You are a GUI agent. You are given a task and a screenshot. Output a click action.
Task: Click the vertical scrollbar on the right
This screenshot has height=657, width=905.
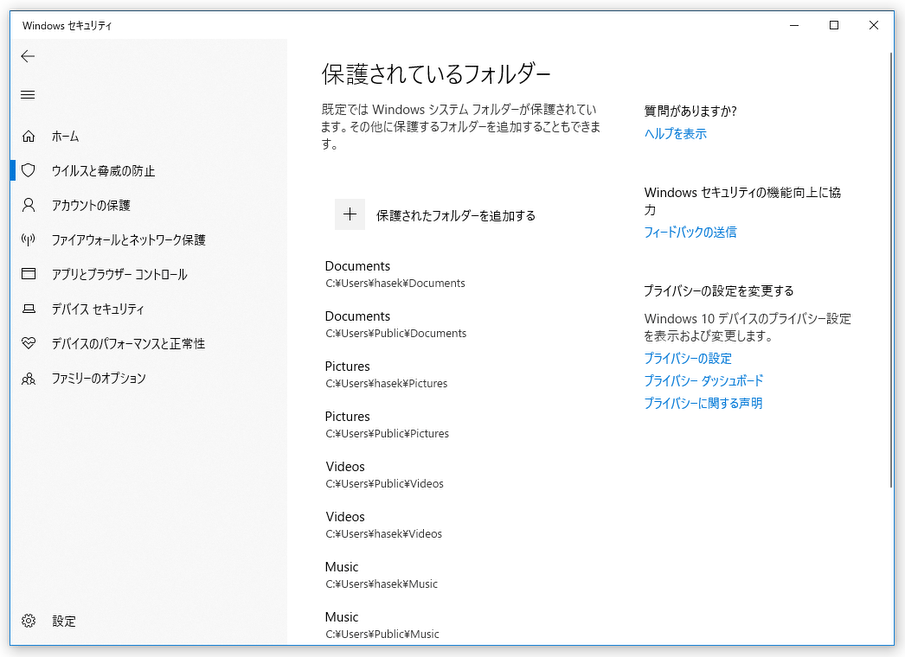point(891,271)
